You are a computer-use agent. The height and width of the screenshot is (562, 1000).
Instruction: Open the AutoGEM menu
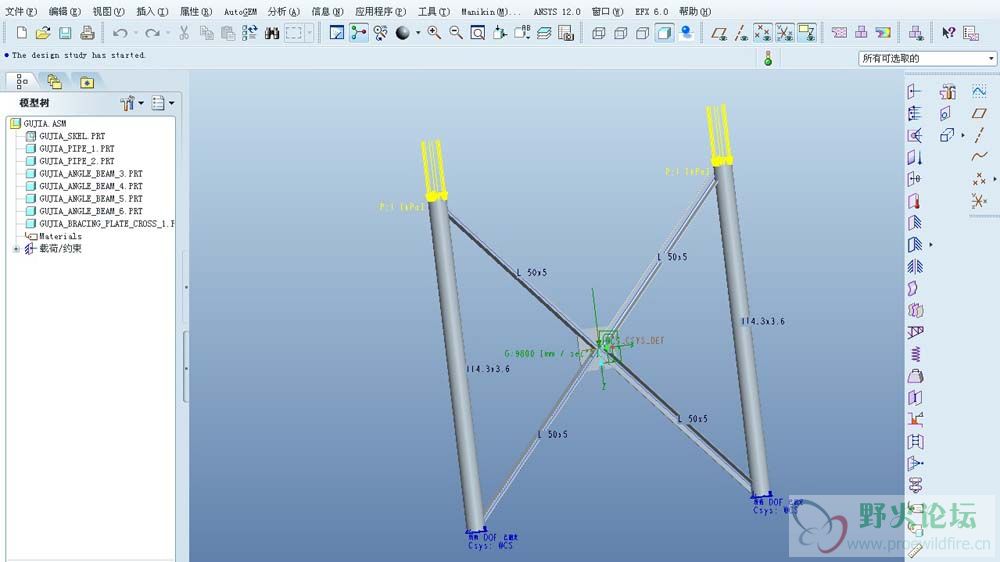240,11
